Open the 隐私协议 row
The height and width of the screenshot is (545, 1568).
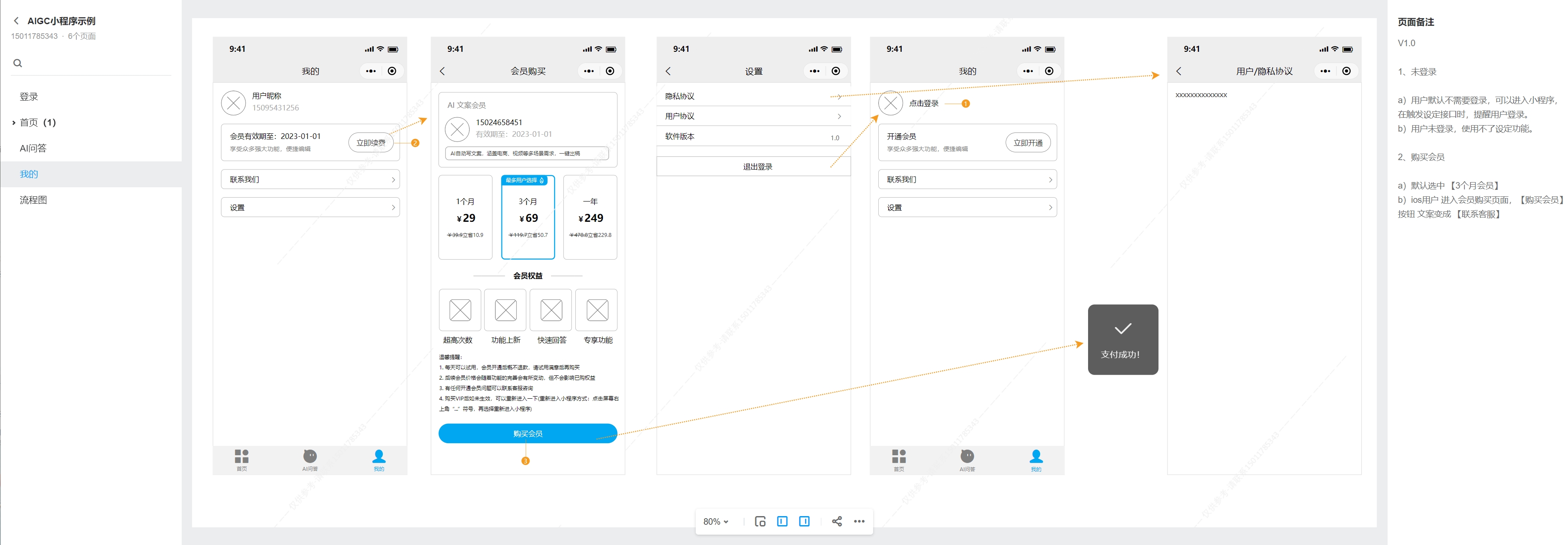click(754, 96)
